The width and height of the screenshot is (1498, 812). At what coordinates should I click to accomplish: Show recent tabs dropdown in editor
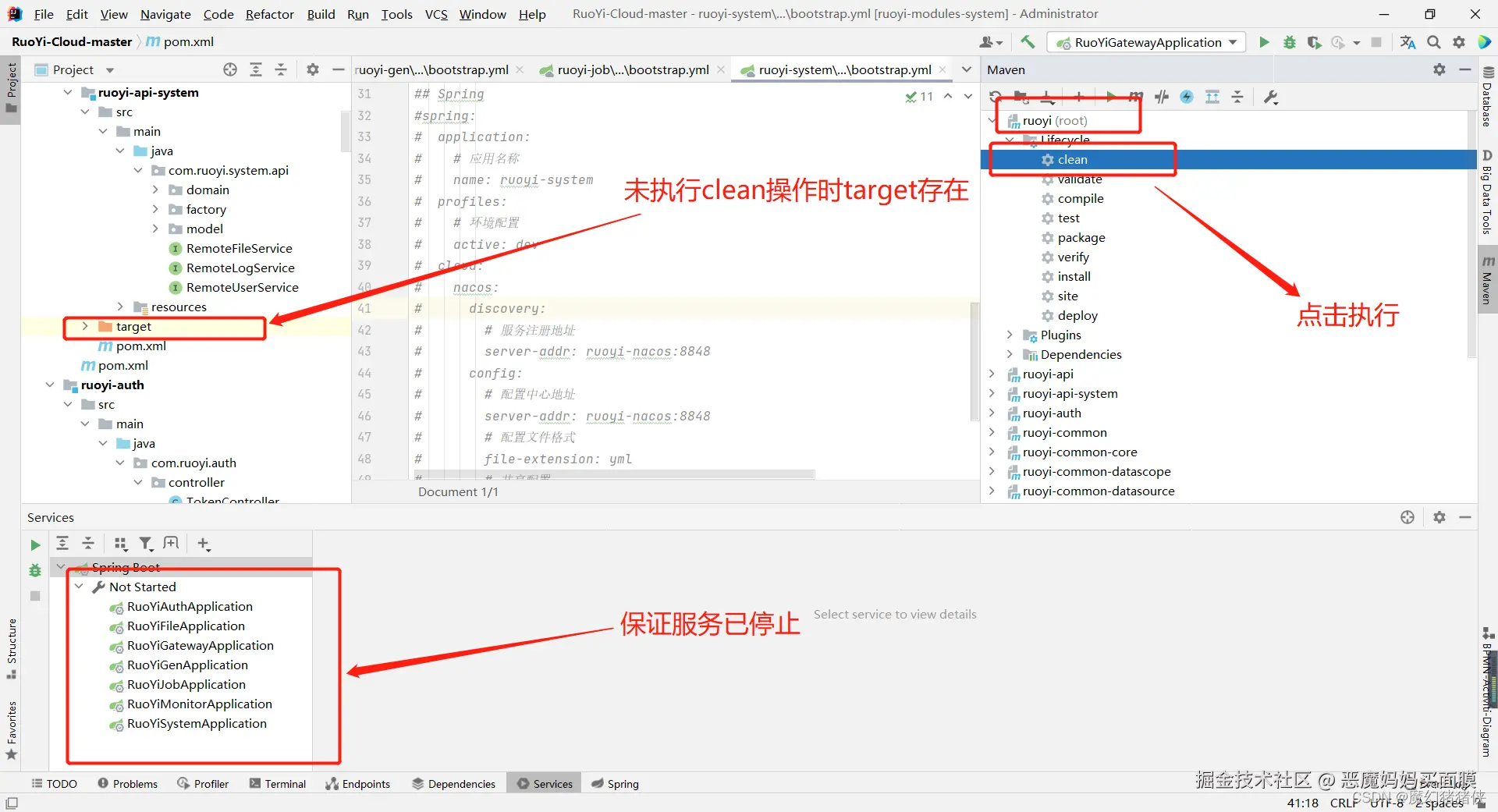pyautogui.click(x=967, y=69)
